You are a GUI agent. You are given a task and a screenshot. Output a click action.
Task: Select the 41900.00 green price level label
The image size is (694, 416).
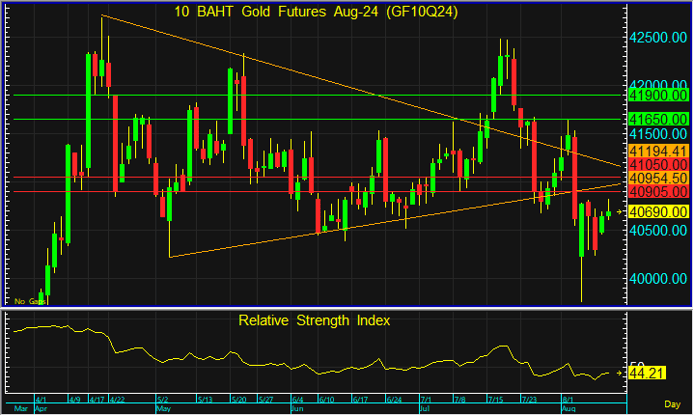658,95
